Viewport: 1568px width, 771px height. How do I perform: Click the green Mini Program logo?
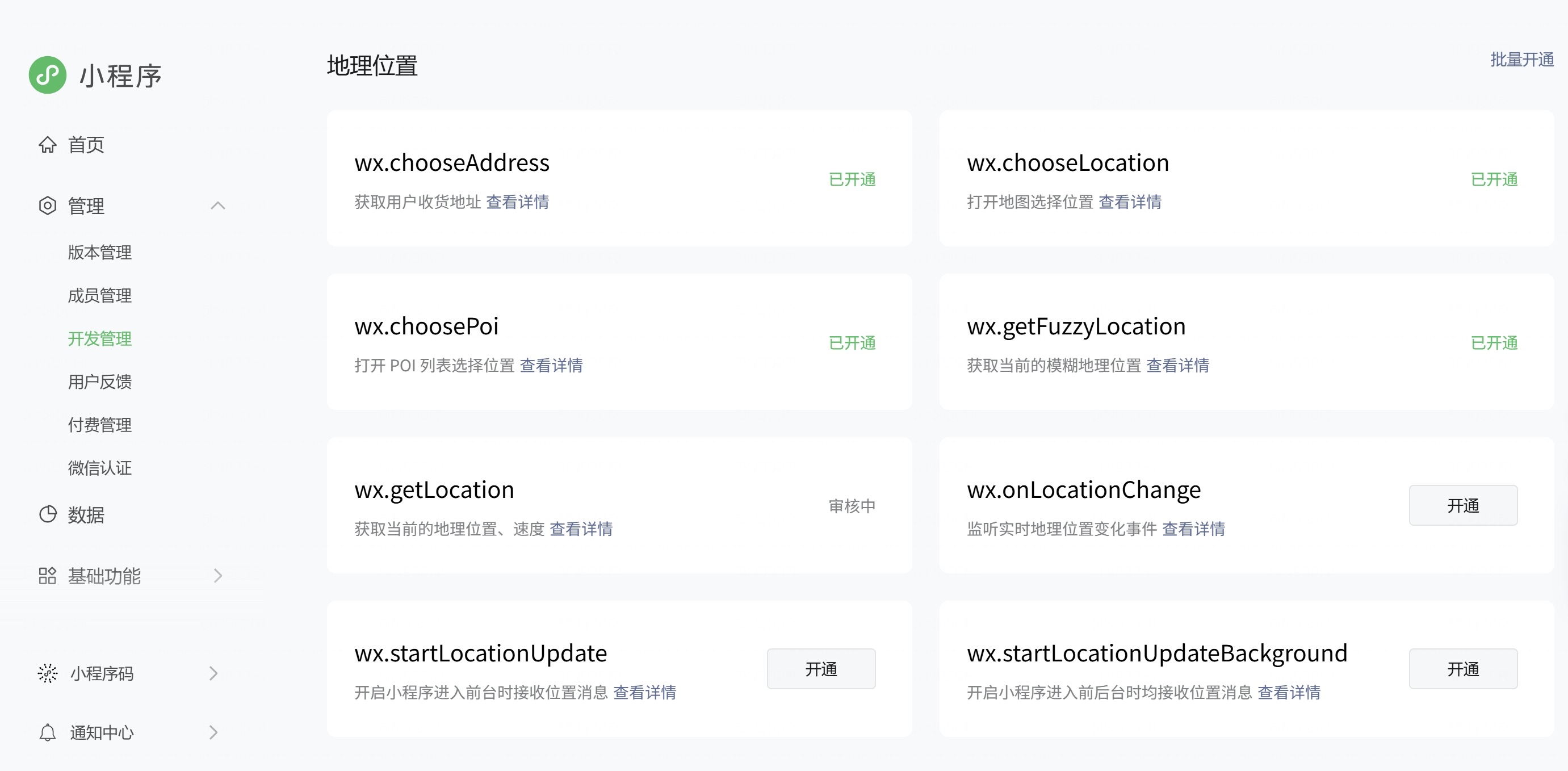tap(48, 75)
